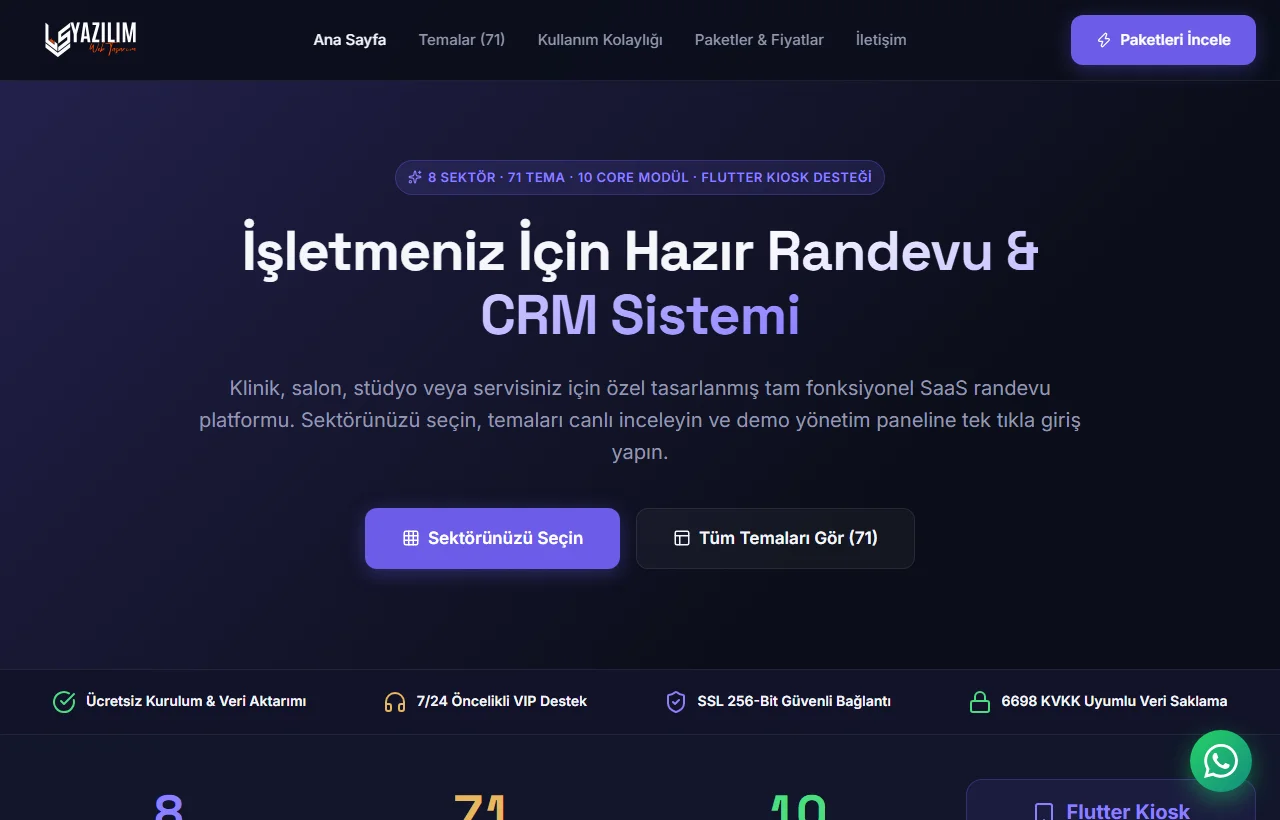
Task: Click the CRM Sistemi heading text
Action: click(640, 315)
